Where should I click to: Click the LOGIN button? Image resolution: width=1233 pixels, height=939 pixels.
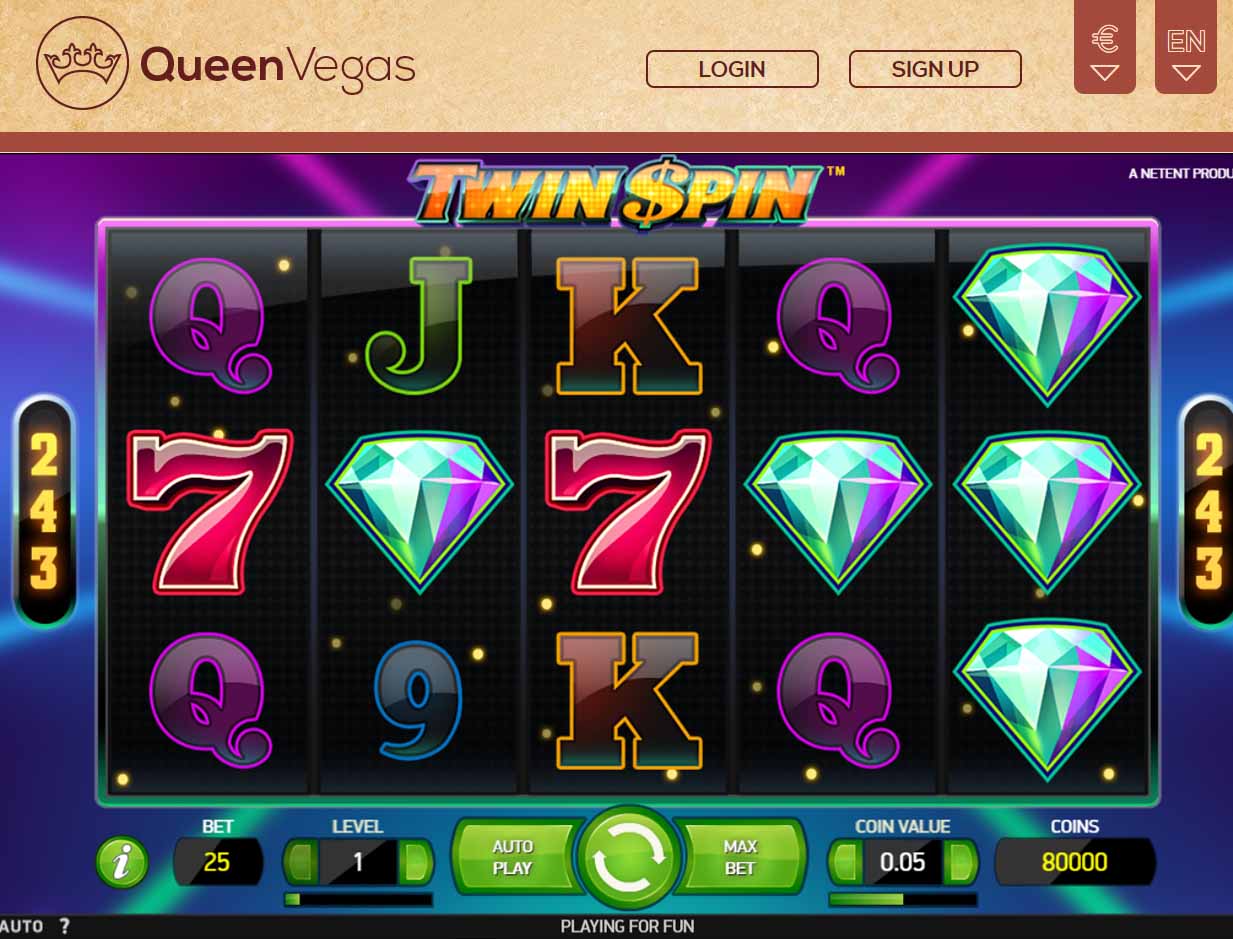click(x=732, y=69)
